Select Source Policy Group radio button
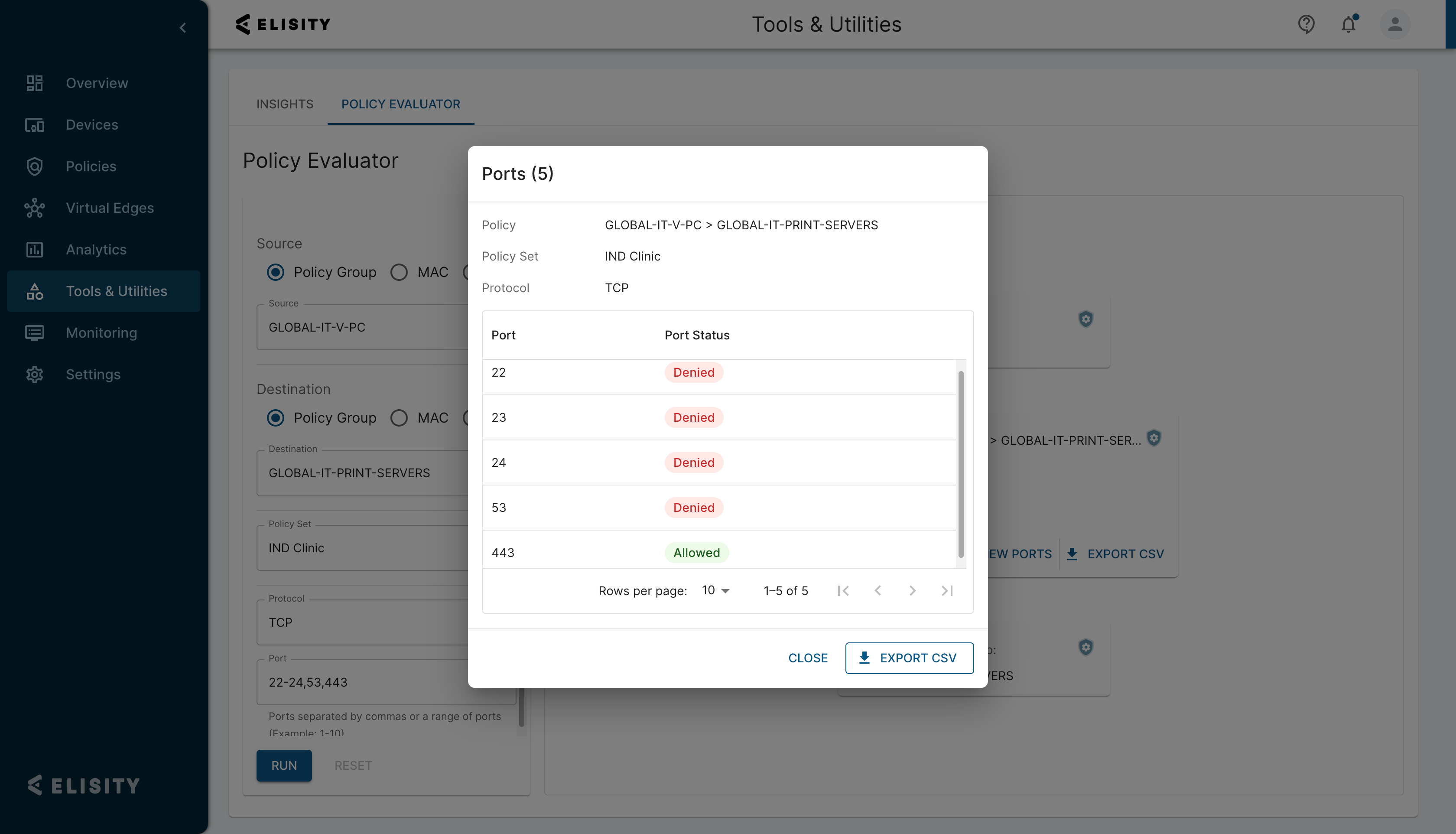Screen dimensions: 1456x834 (276, 272)
